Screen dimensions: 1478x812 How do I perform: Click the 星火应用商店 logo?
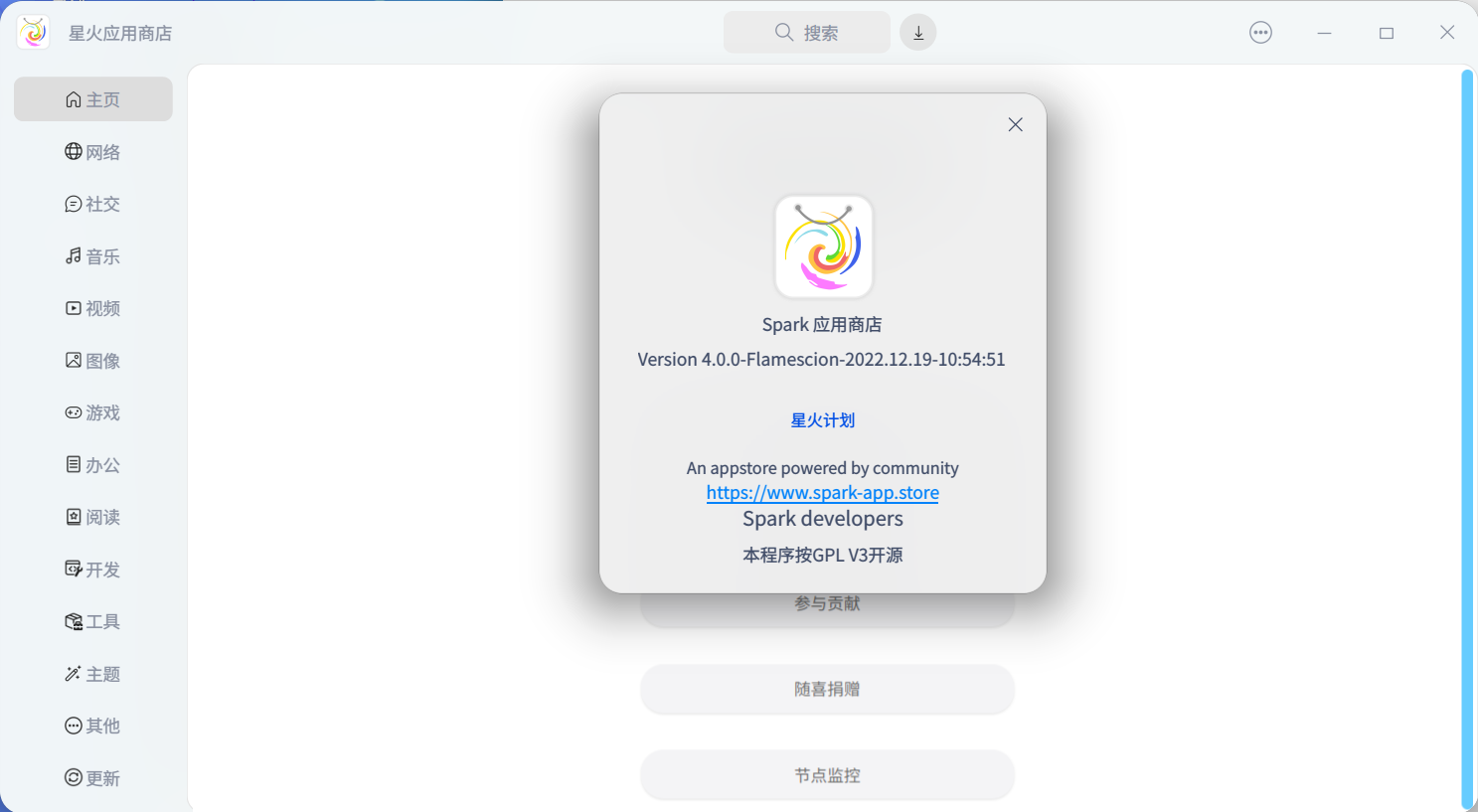(33, 32)
